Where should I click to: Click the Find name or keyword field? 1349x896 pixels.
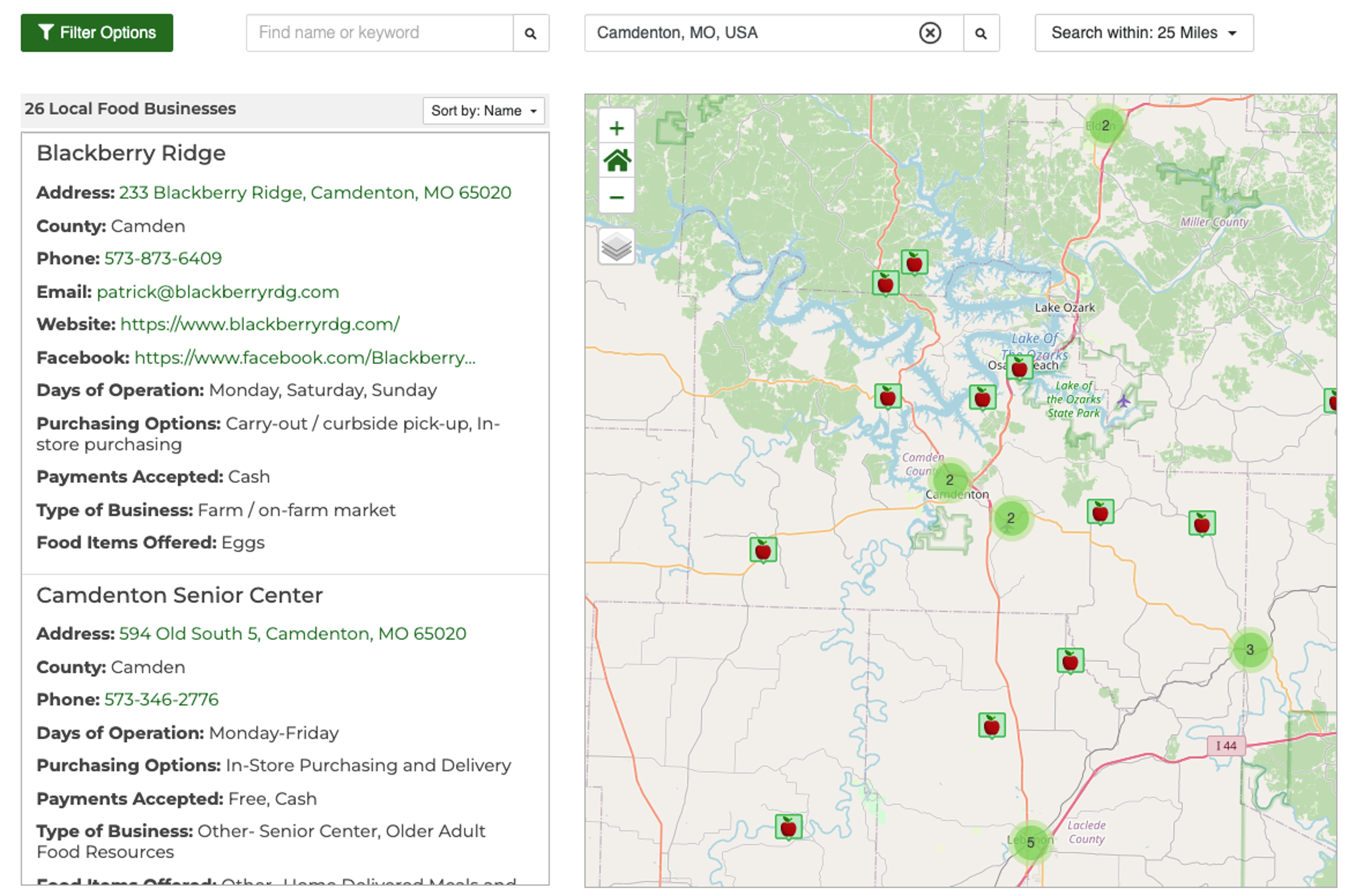click(379, 33)
